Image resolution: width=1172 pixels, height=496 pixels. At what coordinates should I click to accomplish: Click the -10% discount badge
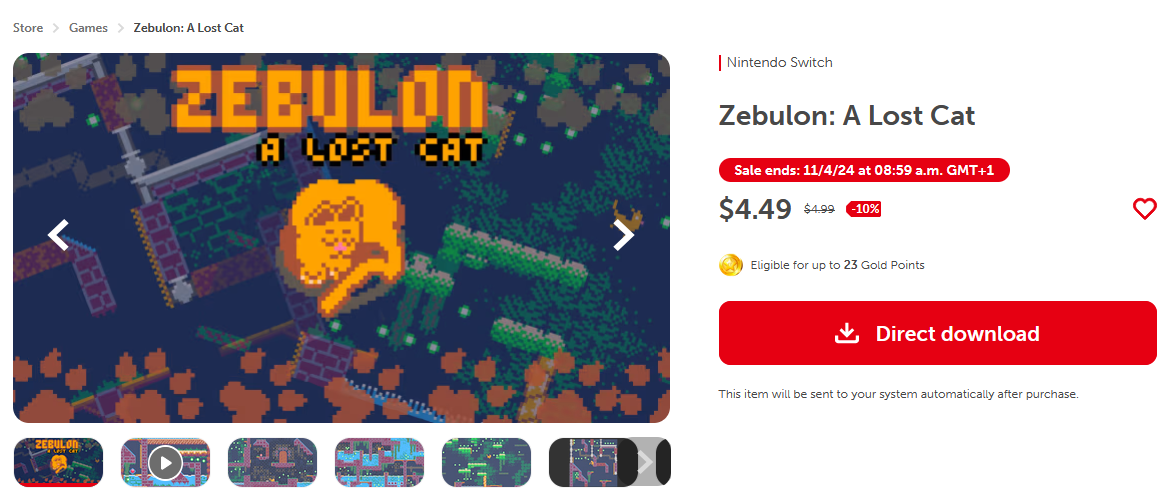click(x=863, y=209)
